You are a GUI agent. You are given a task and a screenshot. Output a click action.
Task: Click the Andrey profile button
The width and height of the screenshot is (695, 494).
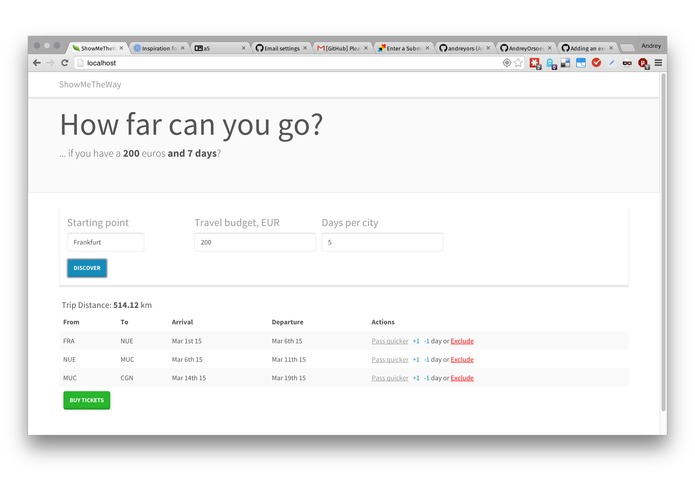[651, 46]
